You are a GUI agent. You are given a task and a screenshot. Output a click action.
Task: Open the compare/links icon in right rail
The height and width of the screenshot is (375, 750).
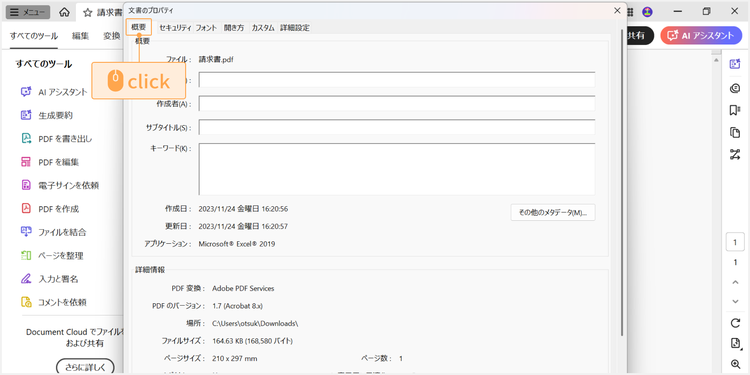point(735,154)
